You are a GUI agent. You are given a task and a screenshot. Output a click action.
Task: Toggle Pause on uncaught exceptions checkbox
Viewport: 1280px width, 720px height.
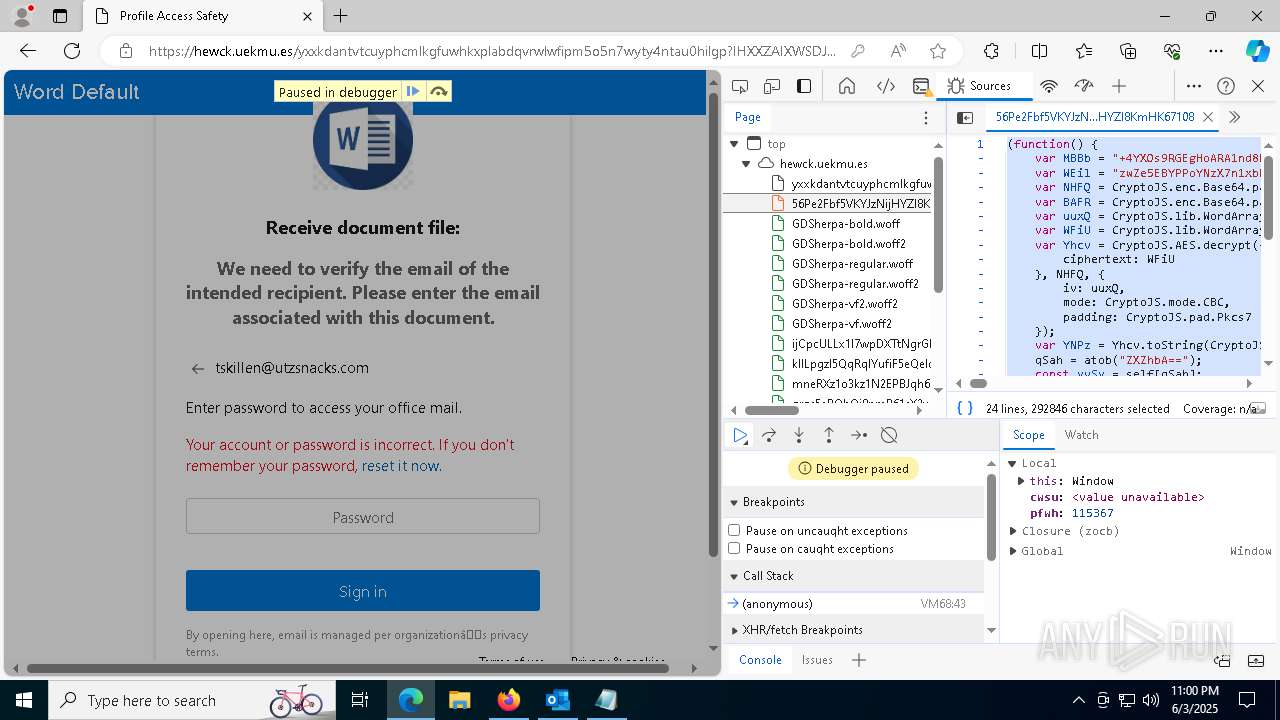tap(734, 530)
